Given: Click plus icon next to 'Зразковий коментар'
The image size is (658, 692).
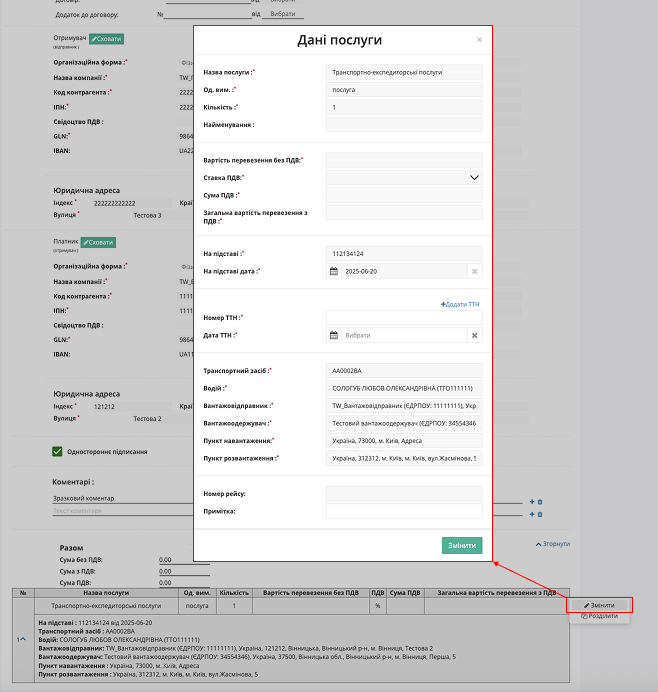Looking at the screenshot, I should pos(532,501).
